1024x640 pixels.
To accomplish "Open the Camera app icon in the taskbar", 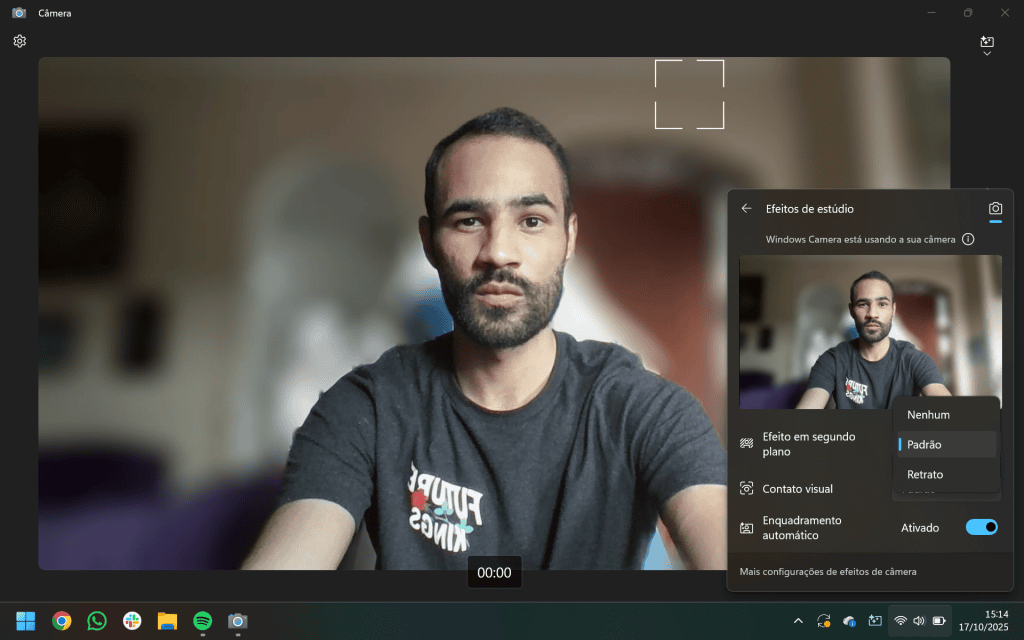I will tap(238, 620).
